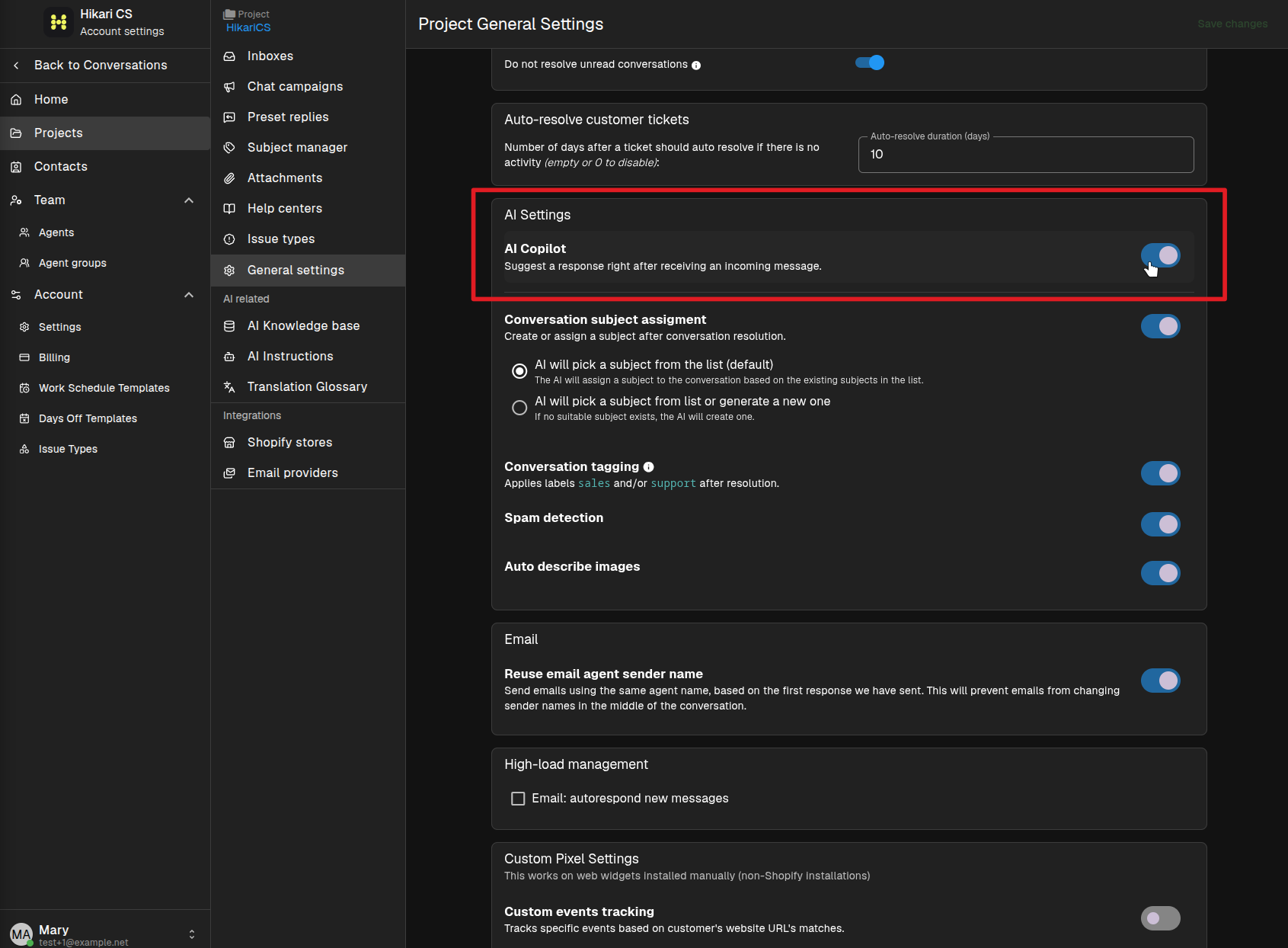This screenshot has height=948, width=1288.
Task: Click the Shopify stores shop icon
Action: coord(229,443)
